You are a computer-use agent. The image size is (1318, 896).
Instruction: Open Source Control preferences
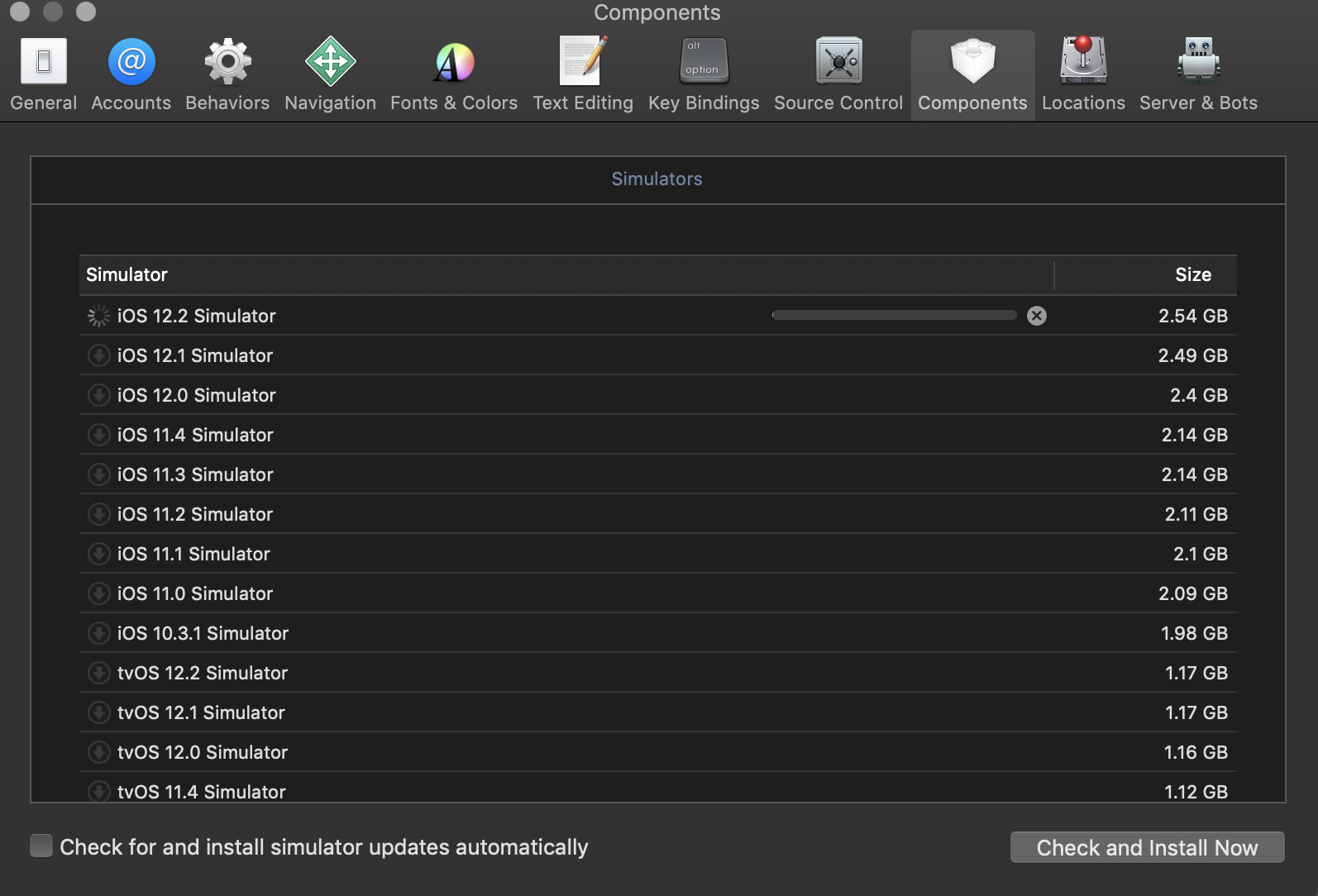pyautogui.click(x=838, y=74)
